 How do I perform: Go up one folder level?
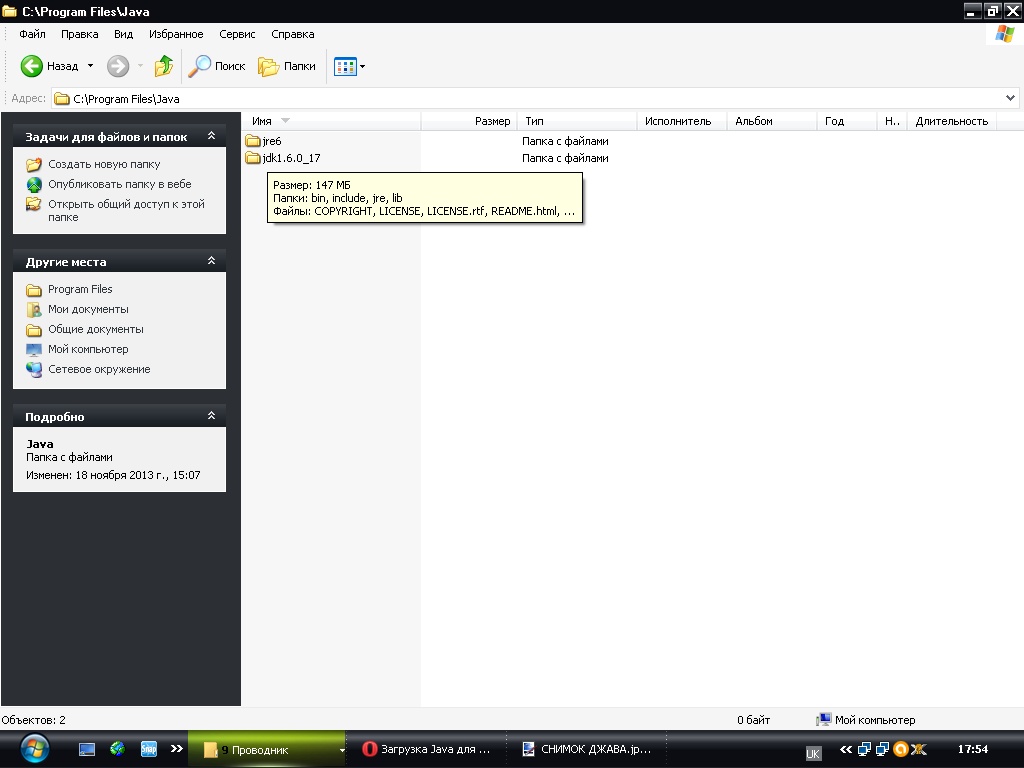click(x=164, y=66)
